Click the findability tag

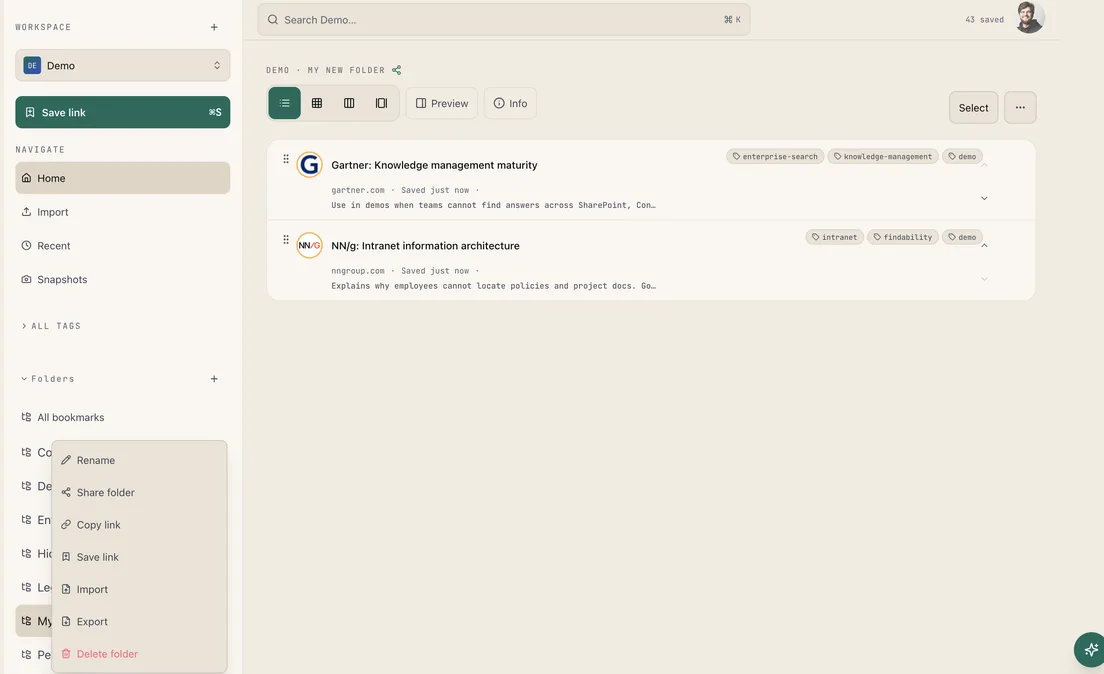click(903, 237)
